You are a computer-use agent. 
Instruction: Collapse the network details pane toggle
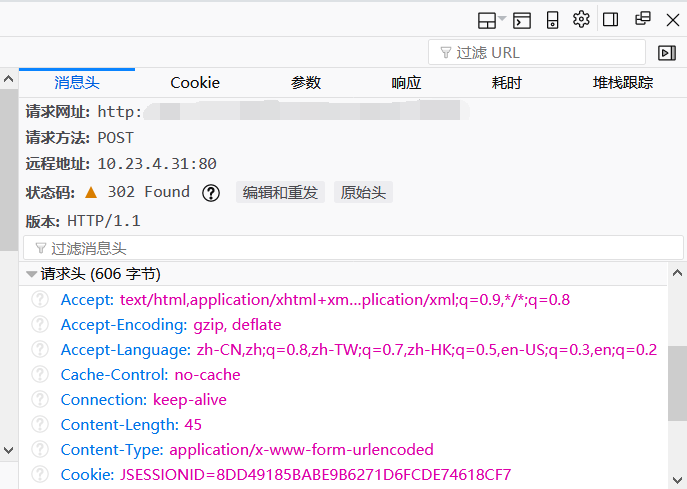pyautogui.click(x=667, y=53)
